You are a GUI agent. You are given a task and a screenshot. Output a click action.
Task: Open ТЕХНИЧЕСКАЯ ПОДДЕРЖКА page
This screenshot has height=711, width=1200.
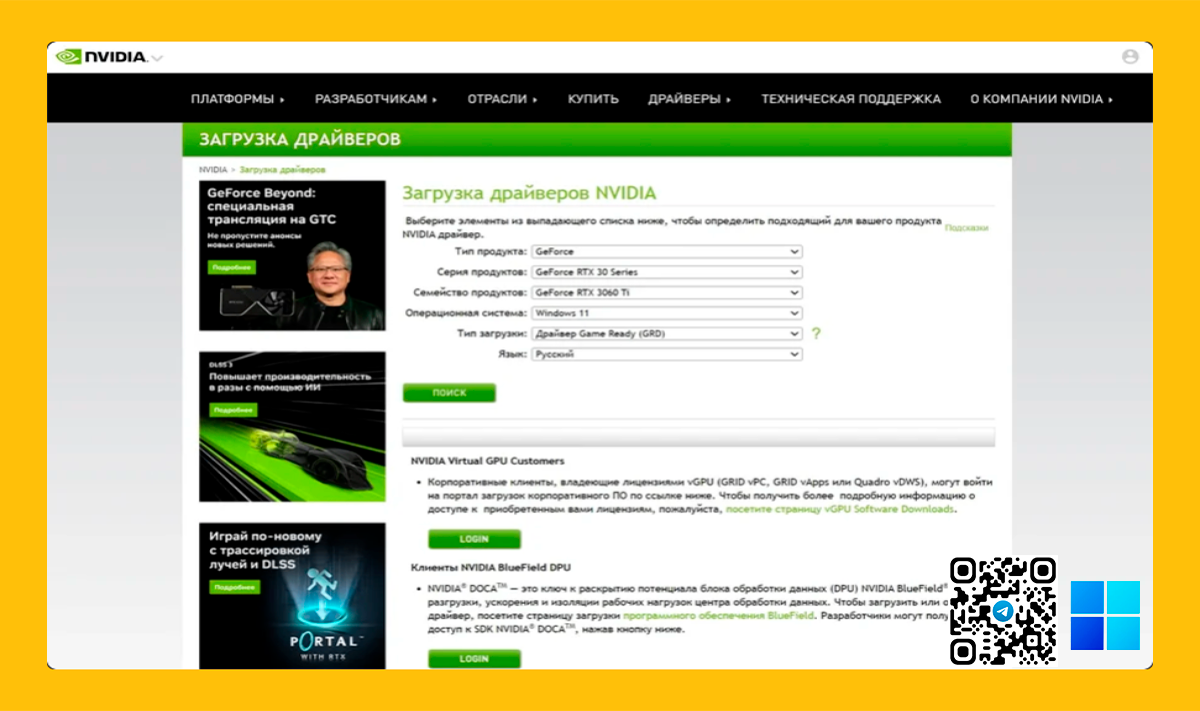click(851, 99)
